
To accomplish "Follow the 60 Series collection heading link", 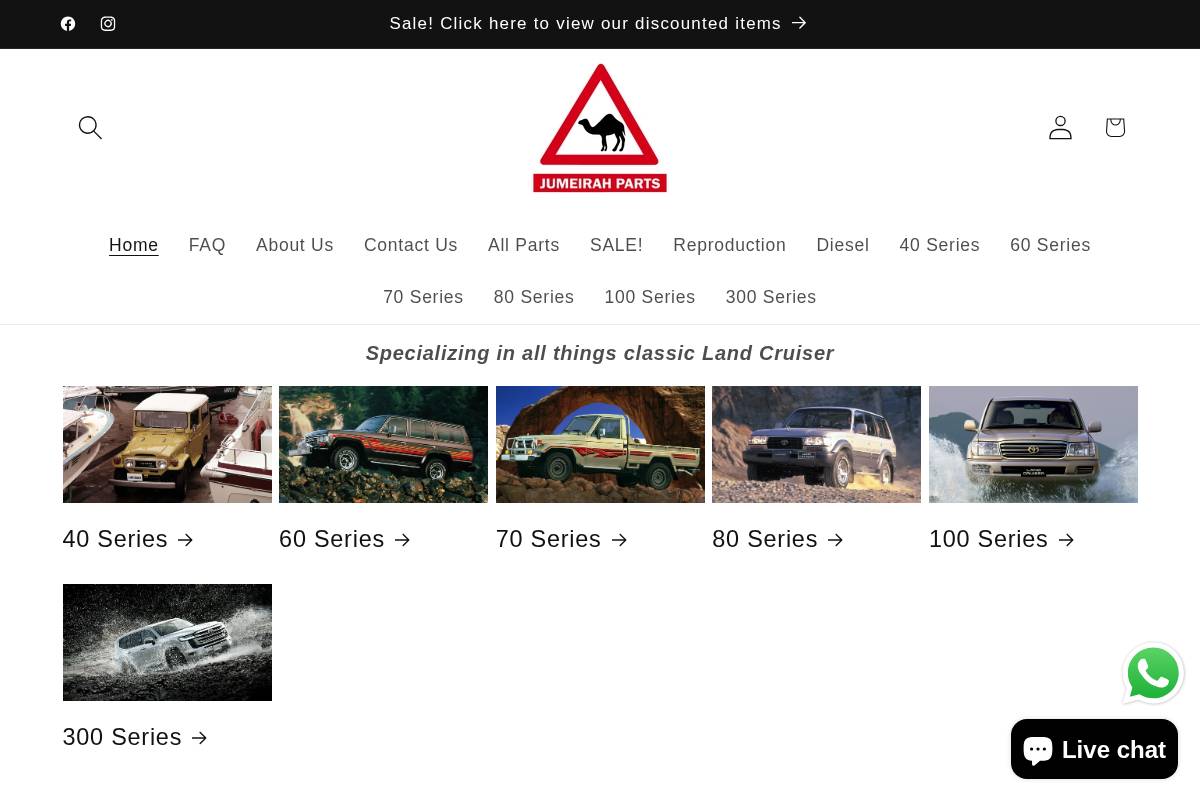I will tap(346, 539).
